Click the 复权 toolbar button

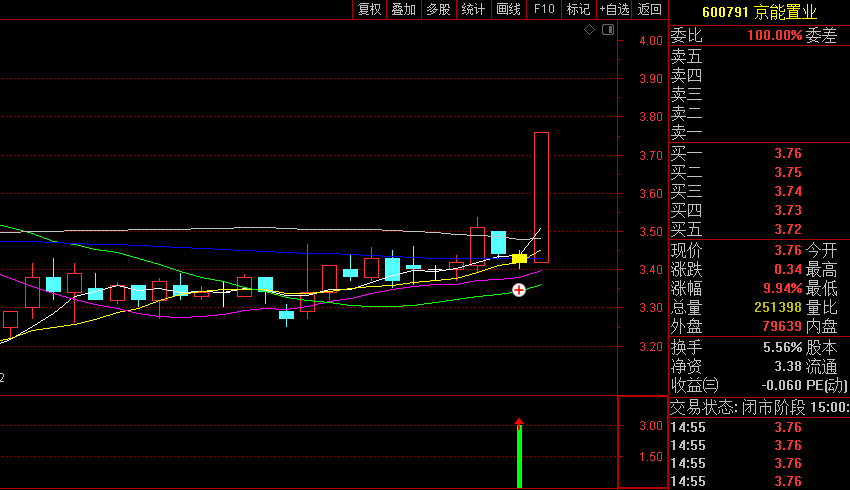pyautogui.click(x=370, y=9)
